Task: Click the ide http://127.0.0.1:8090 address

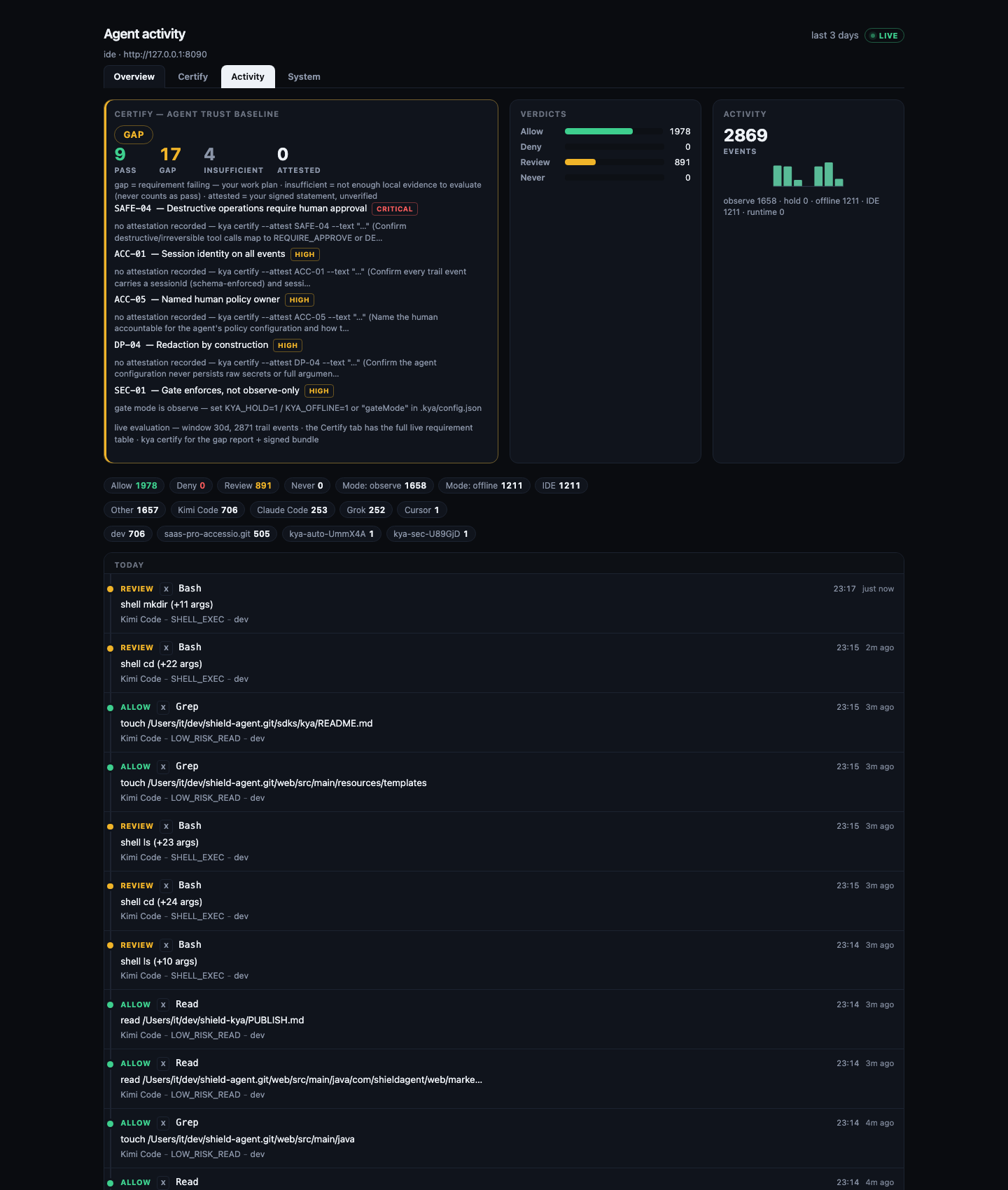Action: click(x=155, y=55)
